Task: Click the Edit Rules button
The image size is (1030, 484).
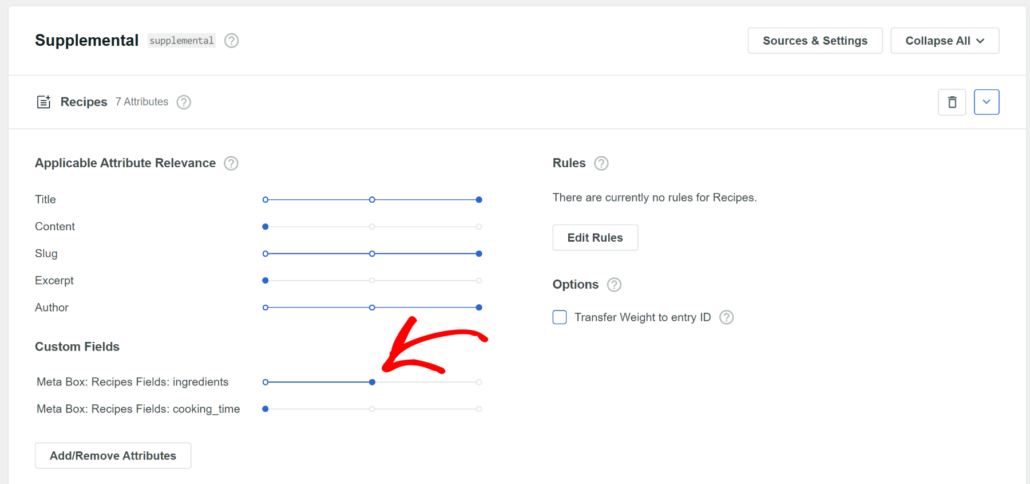Action: [x=595, y=238]
